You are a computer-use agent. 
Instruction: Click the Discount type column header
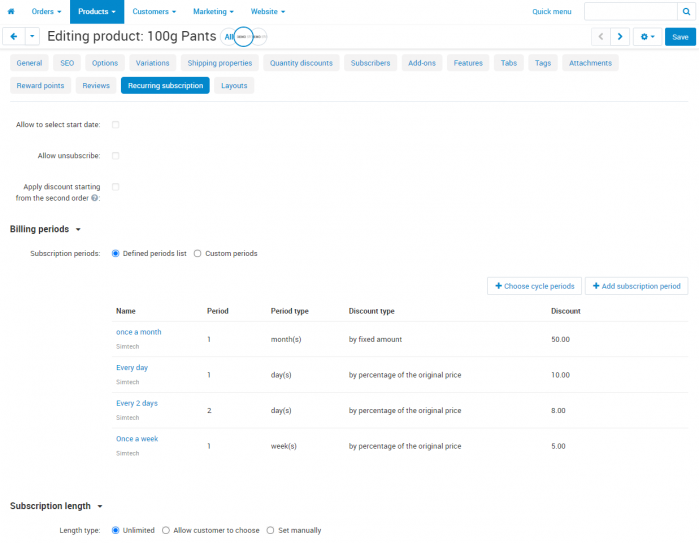371,311
